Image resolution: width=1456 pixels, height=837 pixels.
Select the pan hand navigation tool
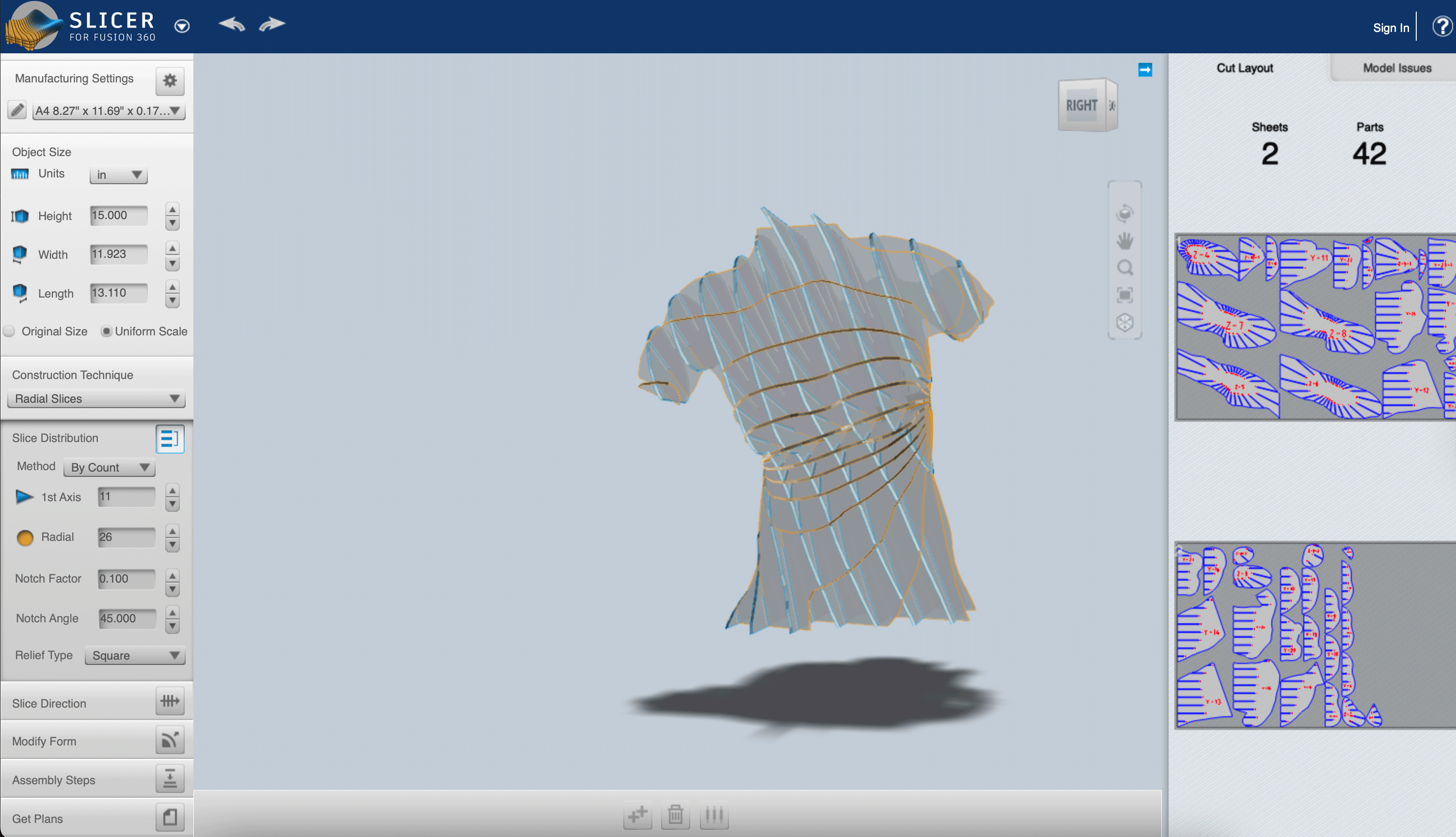[1124, 241]
